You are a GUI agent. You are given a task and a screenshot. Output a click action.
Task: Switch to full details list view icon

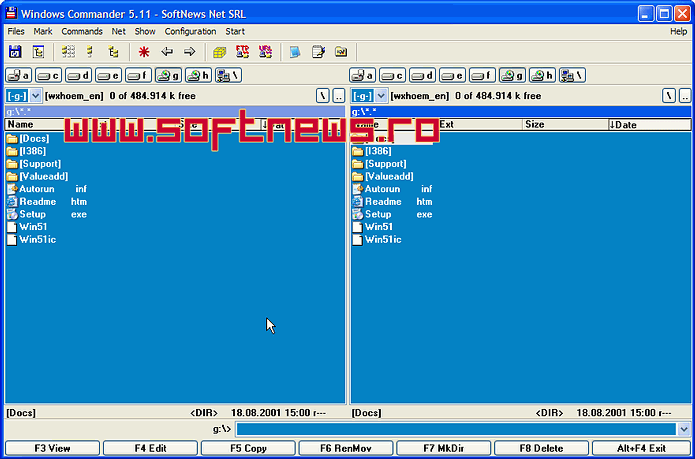tap(90, 52)
